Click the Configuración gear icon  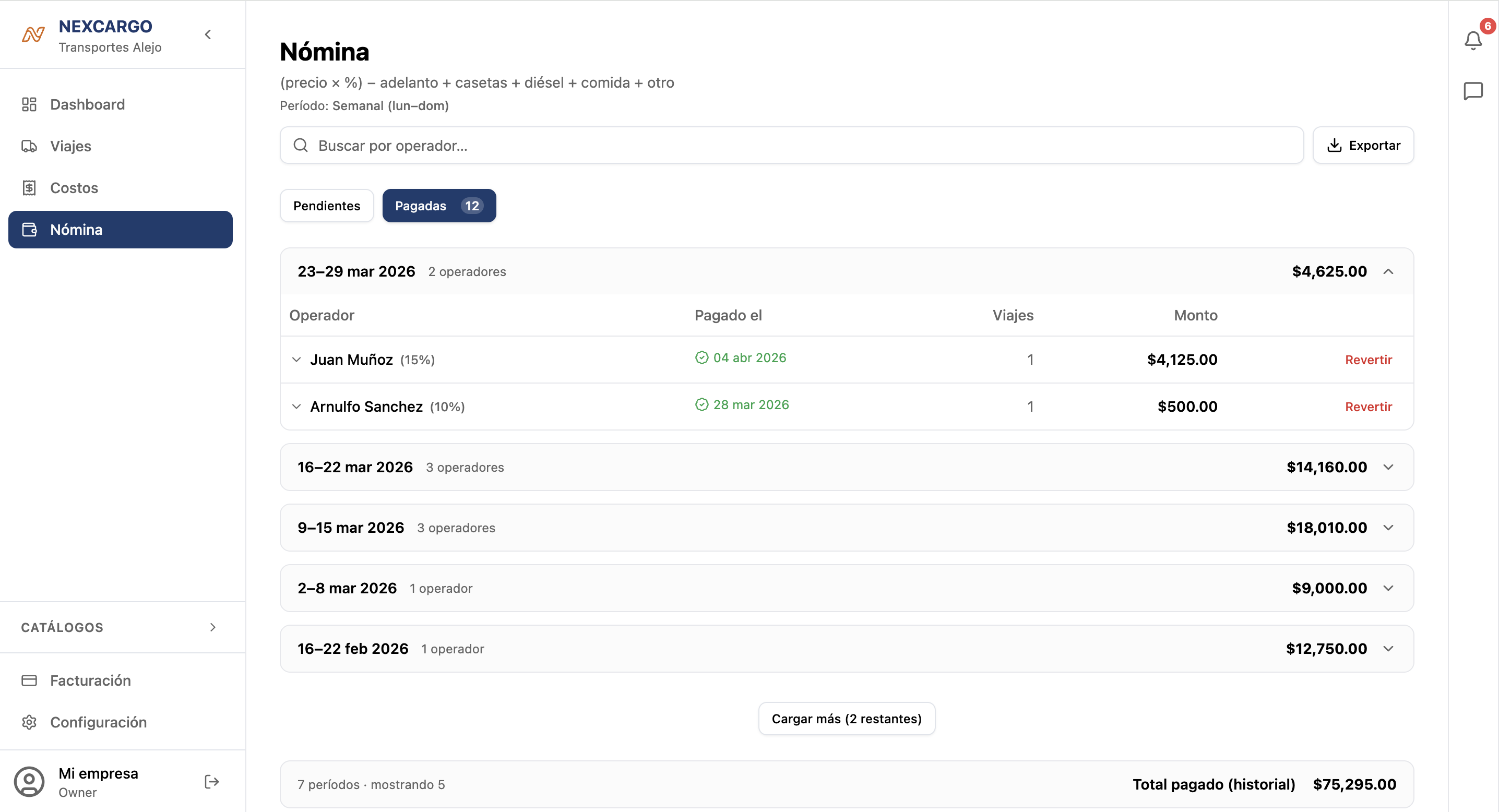tap(29, 722)
